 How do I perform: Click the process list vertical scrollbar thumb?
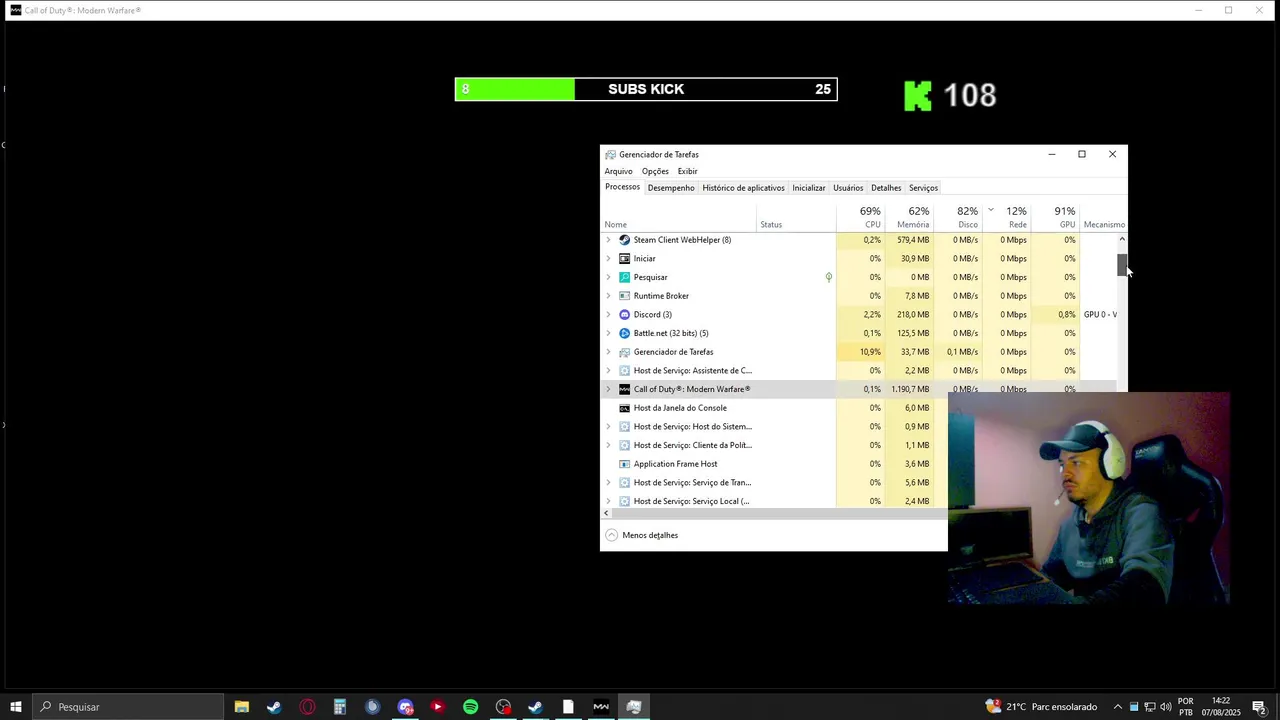point(1122,264)
